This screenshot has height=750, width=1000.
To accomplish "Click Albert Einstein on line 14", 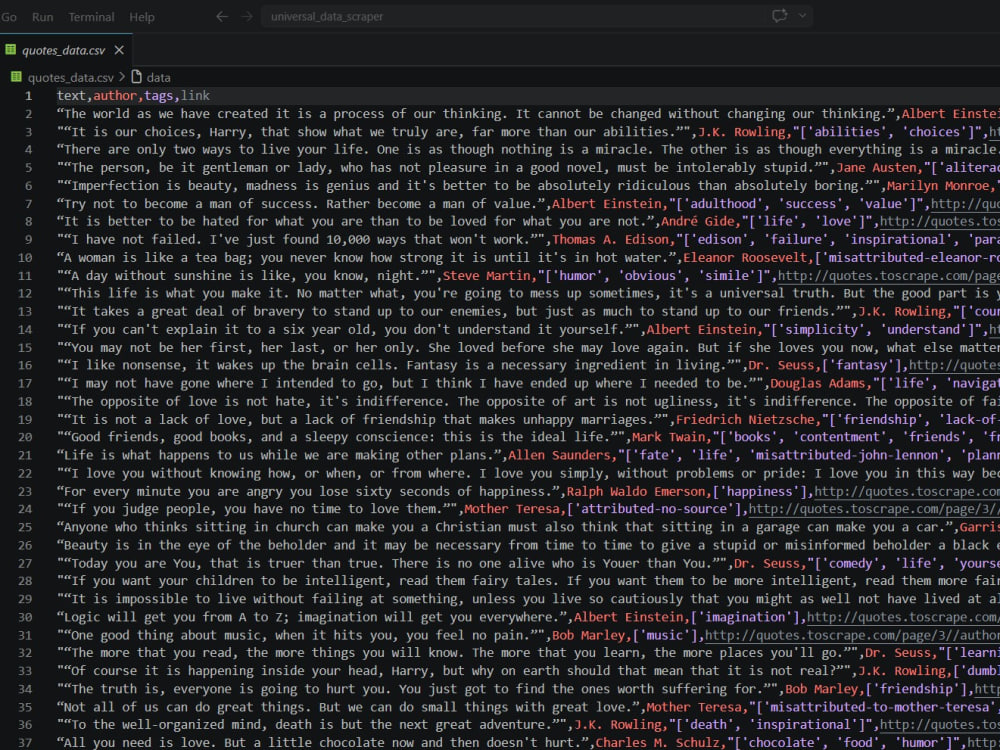I will pos(701,330).
